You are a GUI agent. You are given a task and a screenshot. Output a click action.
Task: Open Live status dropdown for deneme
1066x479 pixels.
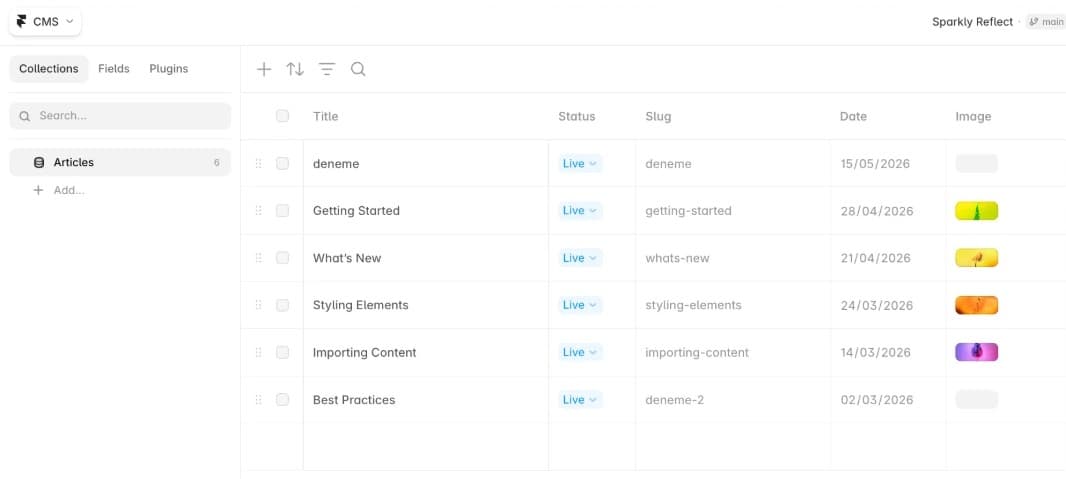580,164
